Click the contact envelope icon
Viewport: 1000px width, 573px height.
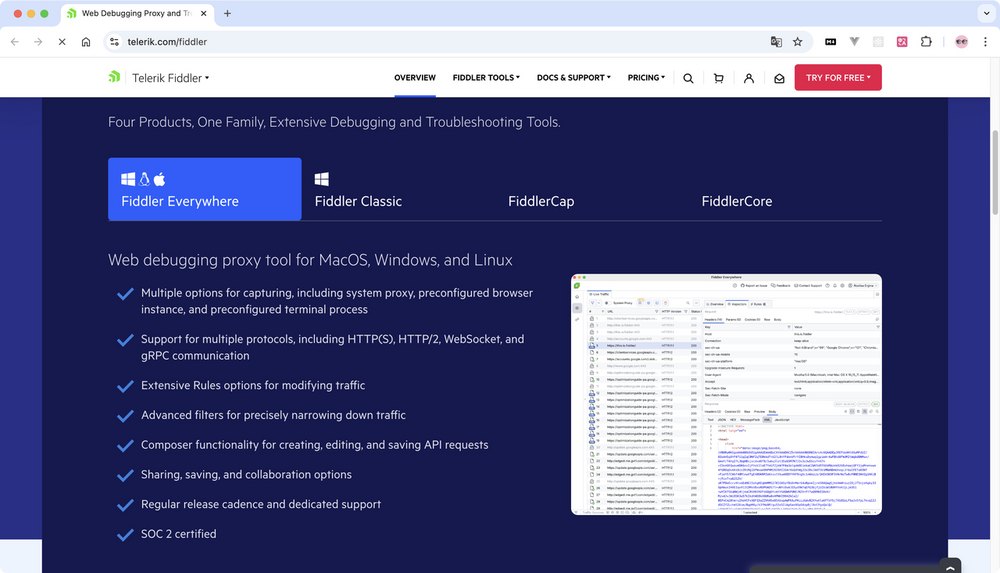(779, 78)
